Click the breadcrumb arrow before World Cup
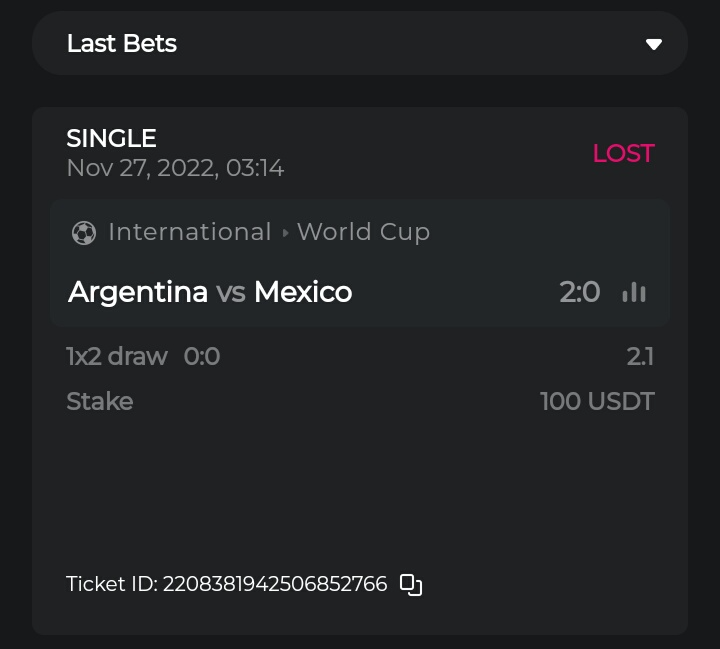 [x=285, y=233]
